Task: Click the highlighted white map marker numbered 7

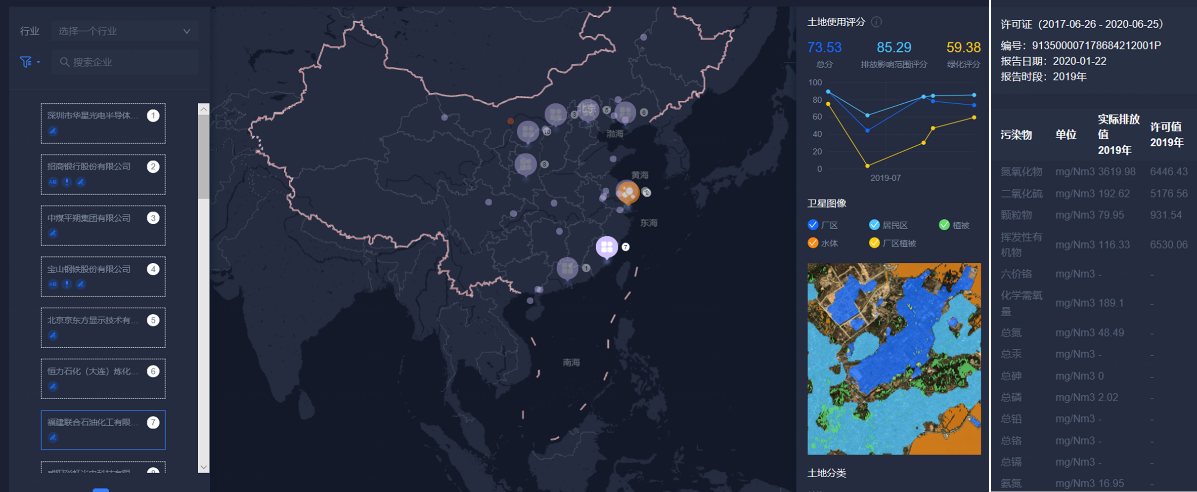Action: [606, 246]
